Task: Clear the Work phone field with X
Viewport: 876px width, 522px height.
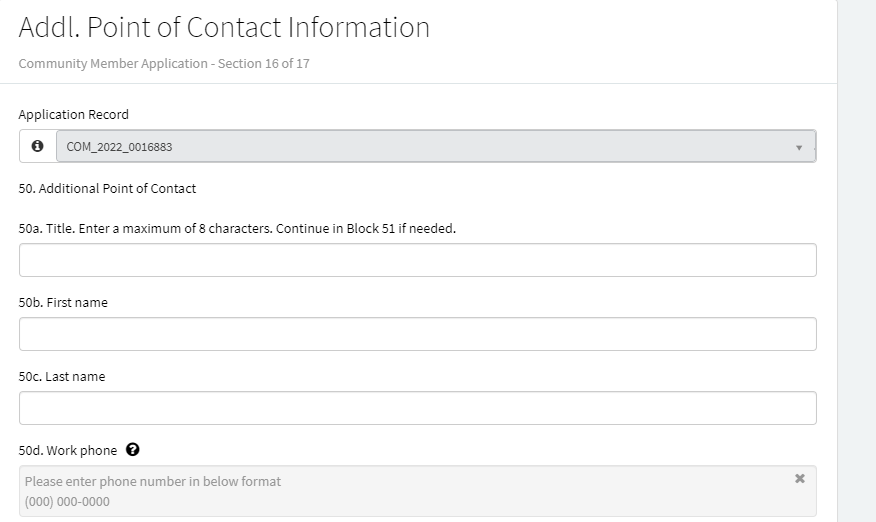Action: (x=799, y=479)
